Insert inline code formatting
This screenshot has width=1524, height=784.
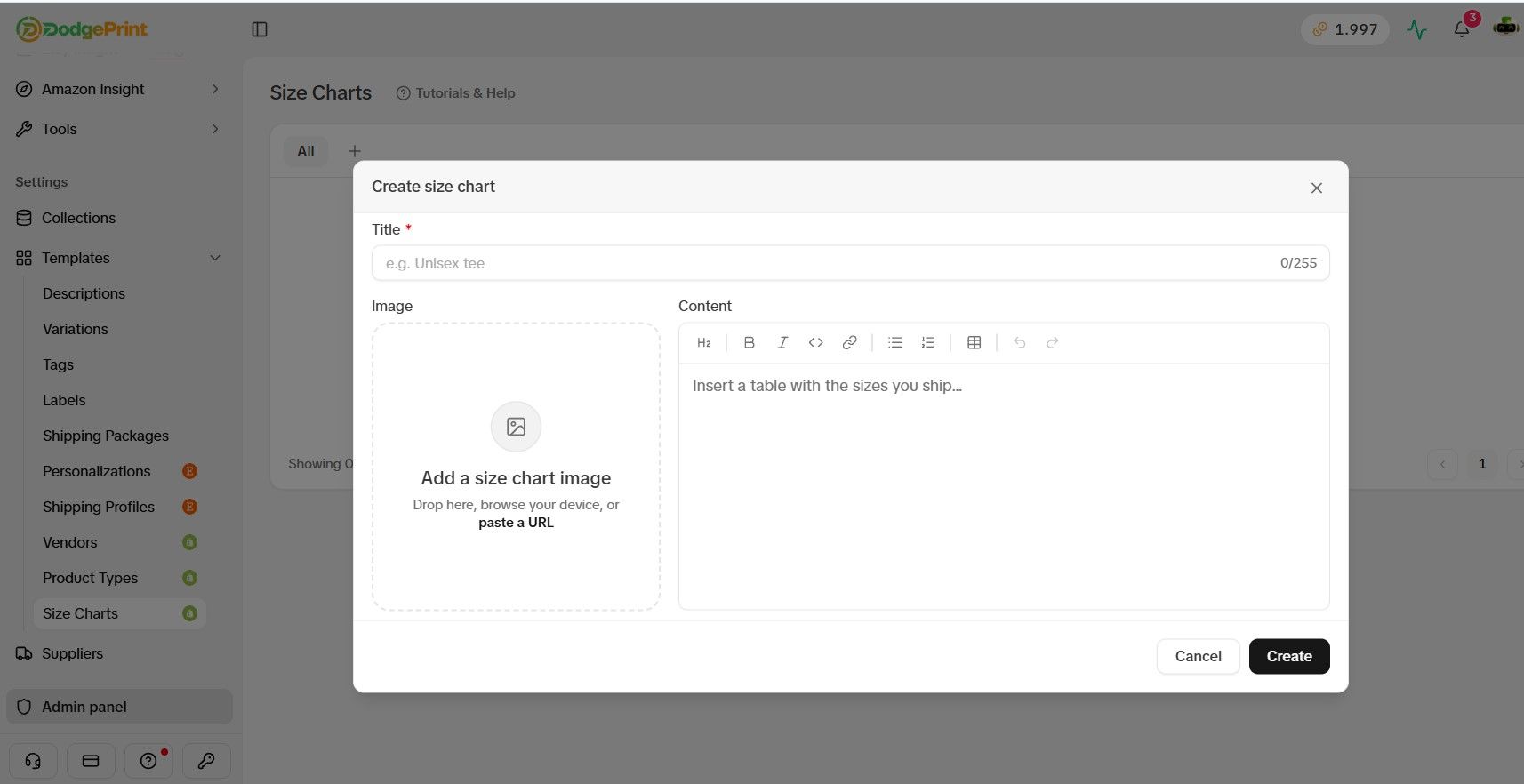(816, 343)
